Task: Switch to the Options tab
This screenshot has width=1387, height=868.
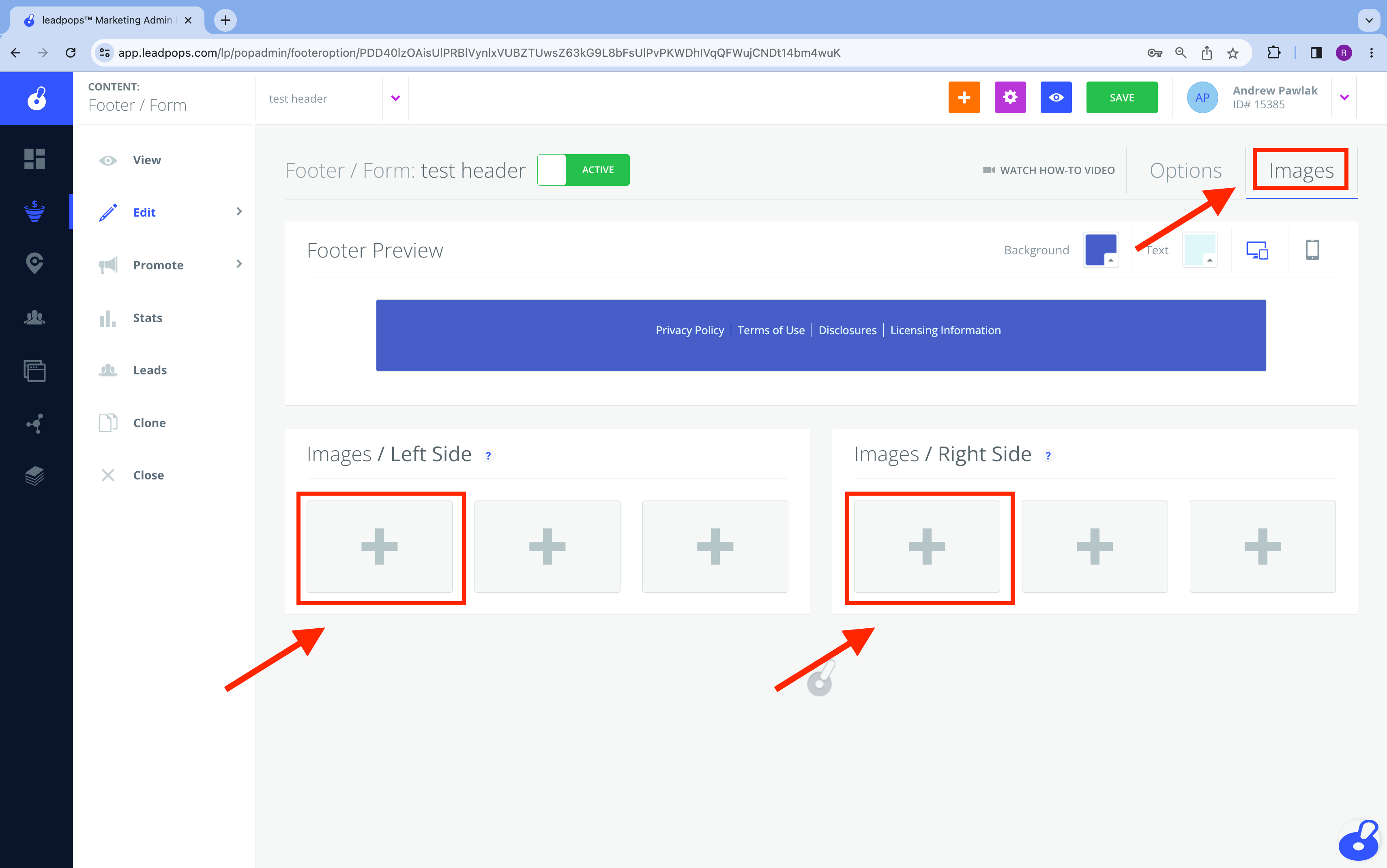Action: [x=1185, y=170]
